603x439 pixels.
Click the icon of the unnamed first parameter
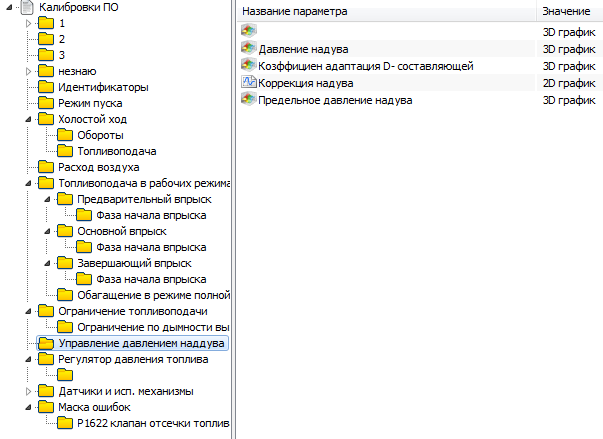(249, 31)
